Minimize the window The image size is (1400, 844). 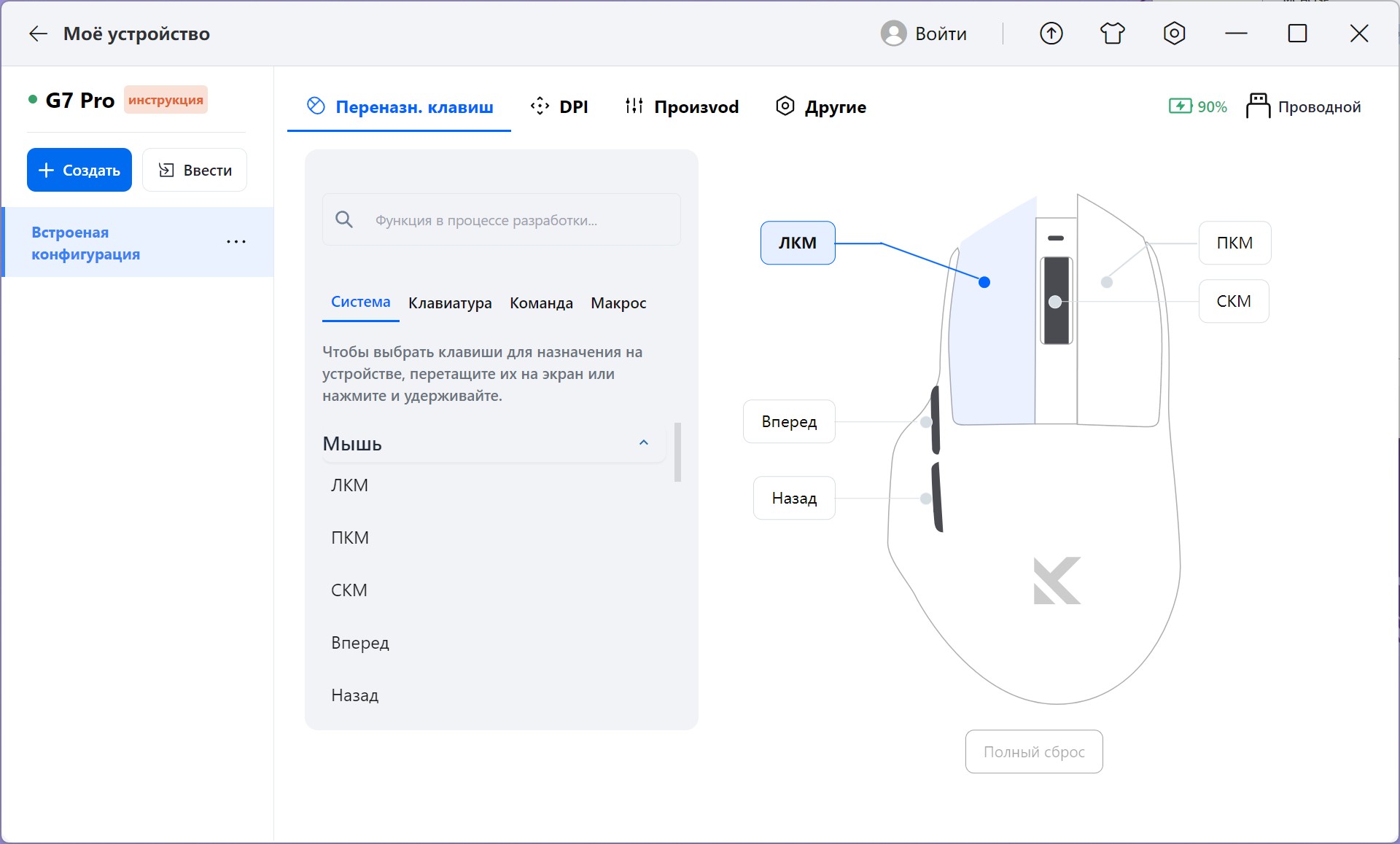click(x=1236, y=34)
